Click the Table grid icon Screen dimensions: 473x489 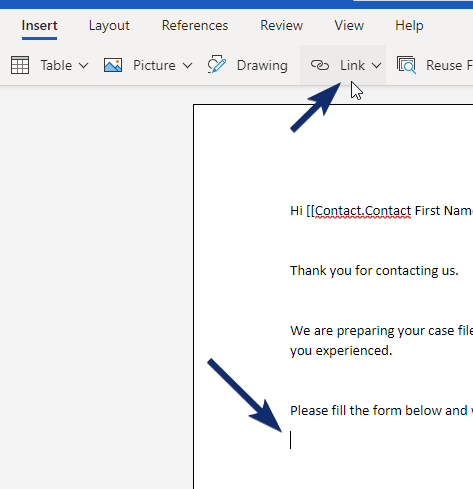(20, 65)
